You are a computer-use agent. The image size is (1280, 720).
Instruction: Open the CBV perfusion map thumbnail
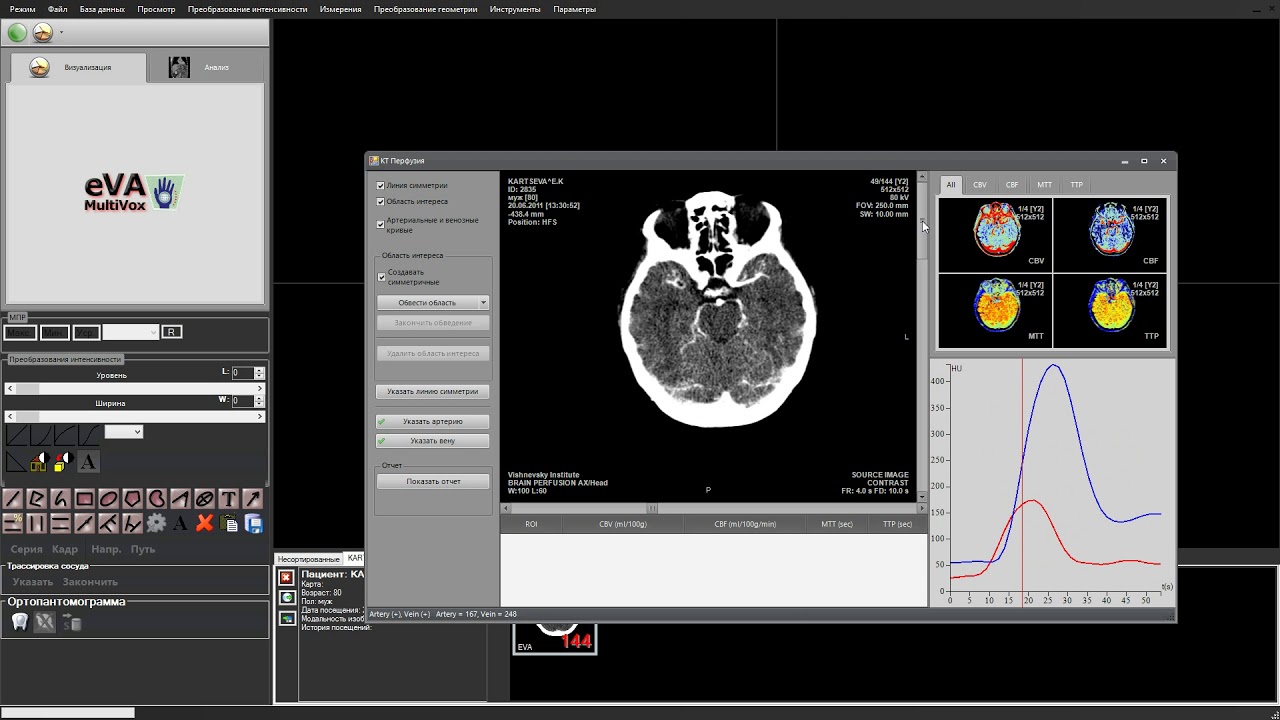point(996,235)
